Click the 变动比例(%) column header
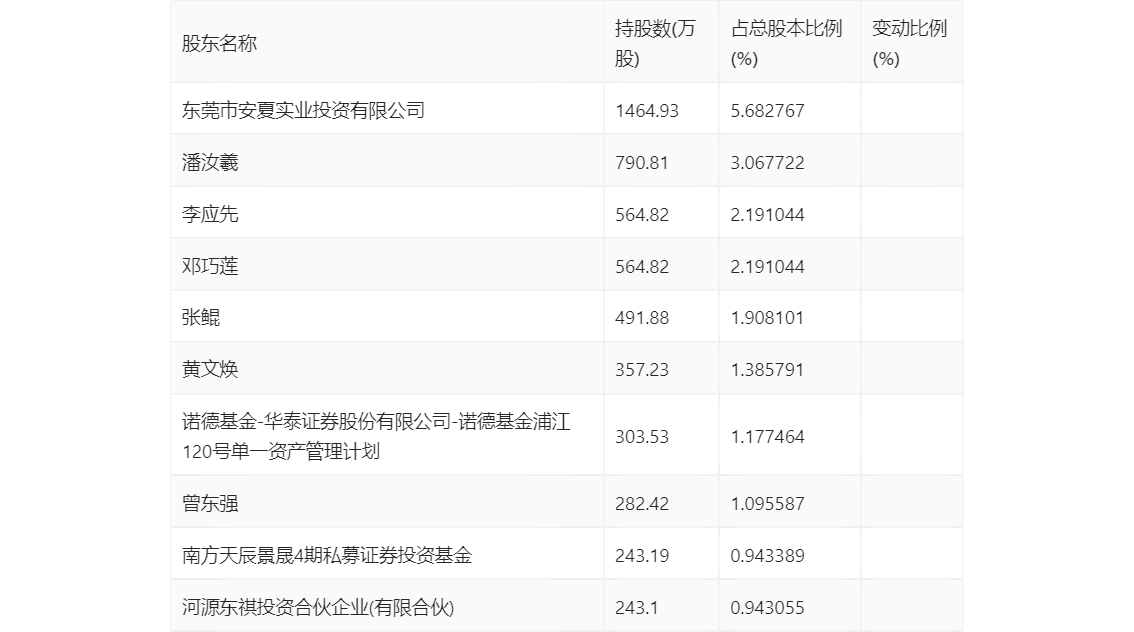The width and height of the screenshot is (1134, 632). click(x=909, y=43)
